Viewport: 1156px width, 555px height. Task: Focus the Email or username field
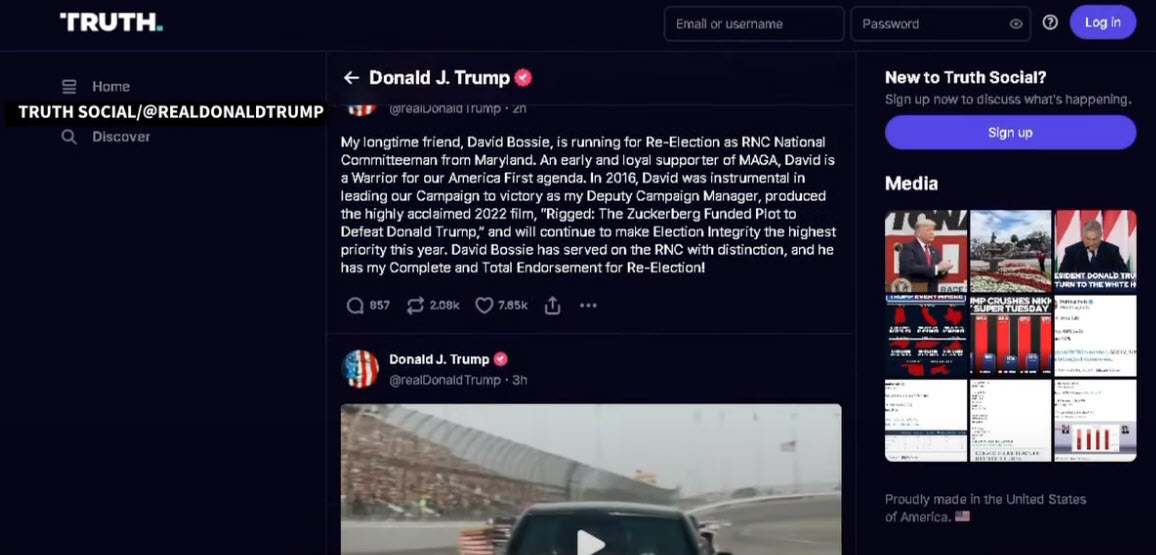coord(753,24)
